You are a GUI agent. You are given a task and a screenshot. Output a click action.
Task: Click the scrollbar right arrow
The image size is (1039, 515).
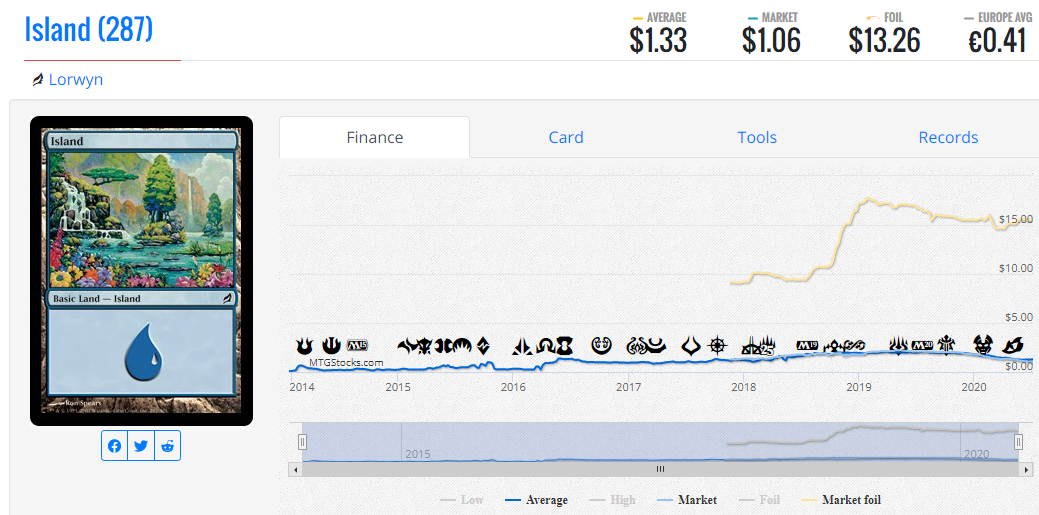[x=1025, y=469]
